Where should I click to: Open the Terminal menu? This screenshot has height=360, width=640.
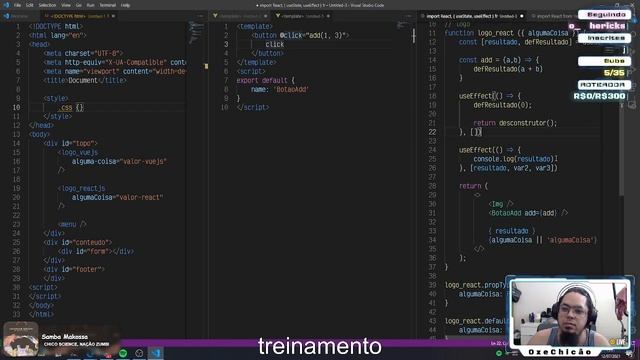coord(108,5)
